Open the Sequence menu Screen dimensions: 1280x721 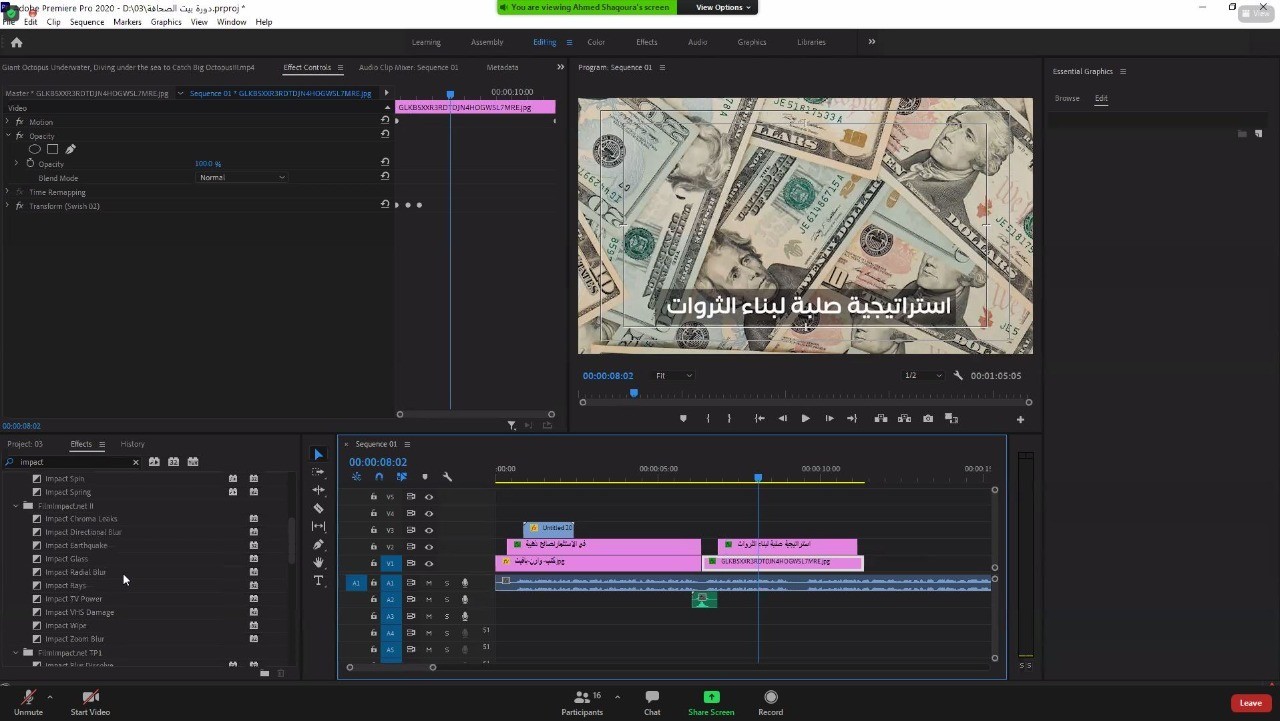87,22
